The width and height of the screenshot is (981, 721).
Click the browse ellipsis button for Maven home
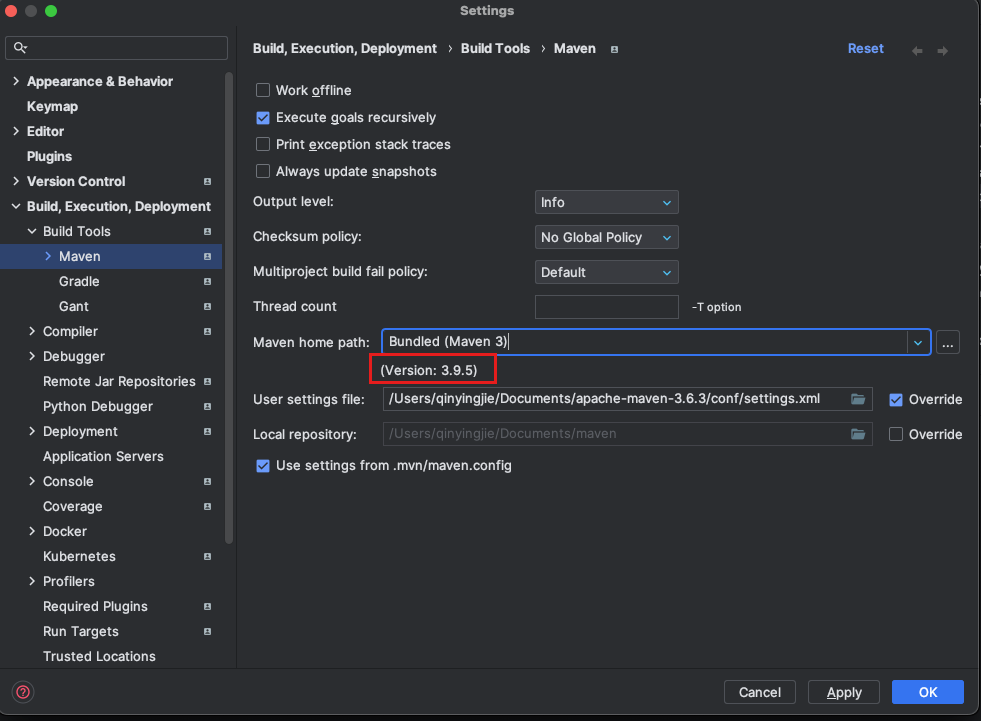tap(948, 342)
